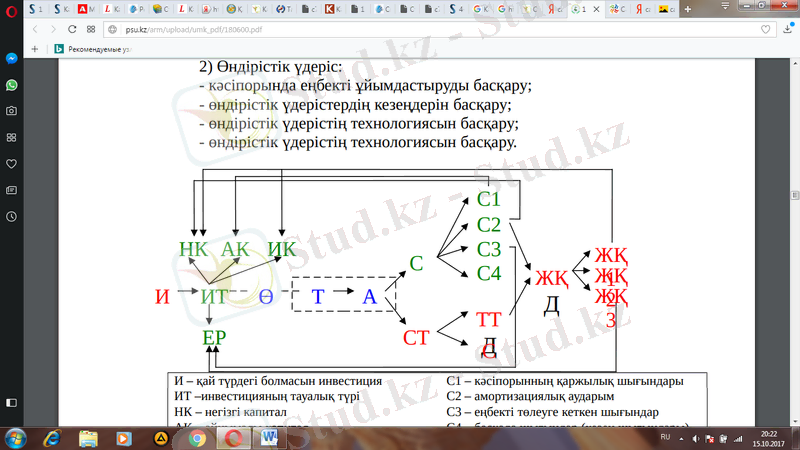Click the RU language indicator in tray
Screen dimensions: 800x450
click(x=666, y=438)
